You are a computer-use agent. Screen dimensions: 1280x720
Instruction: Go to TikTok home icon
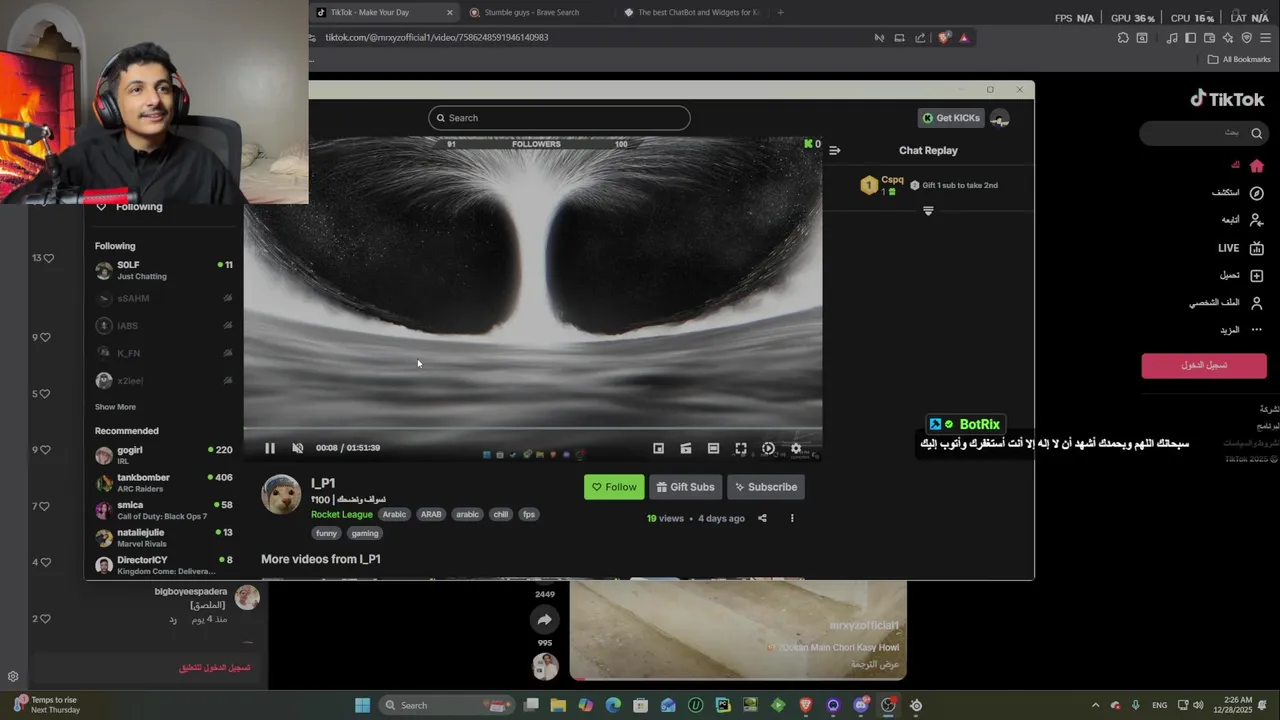(x=1257, y=166)
